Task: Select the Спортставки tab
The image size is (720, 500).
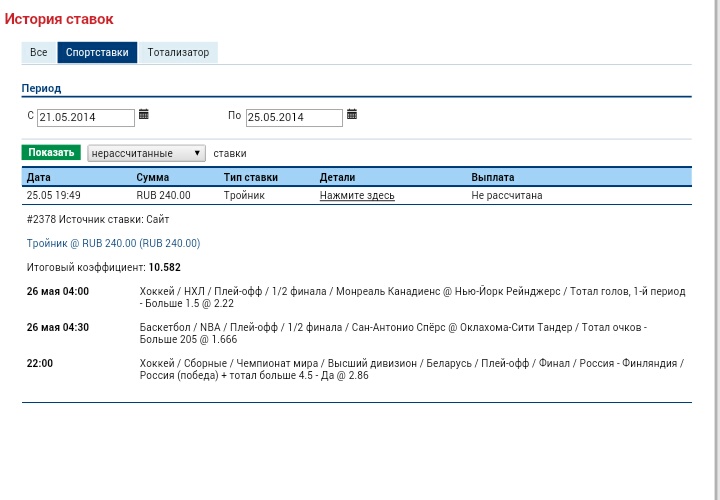Action: point(97,52)
